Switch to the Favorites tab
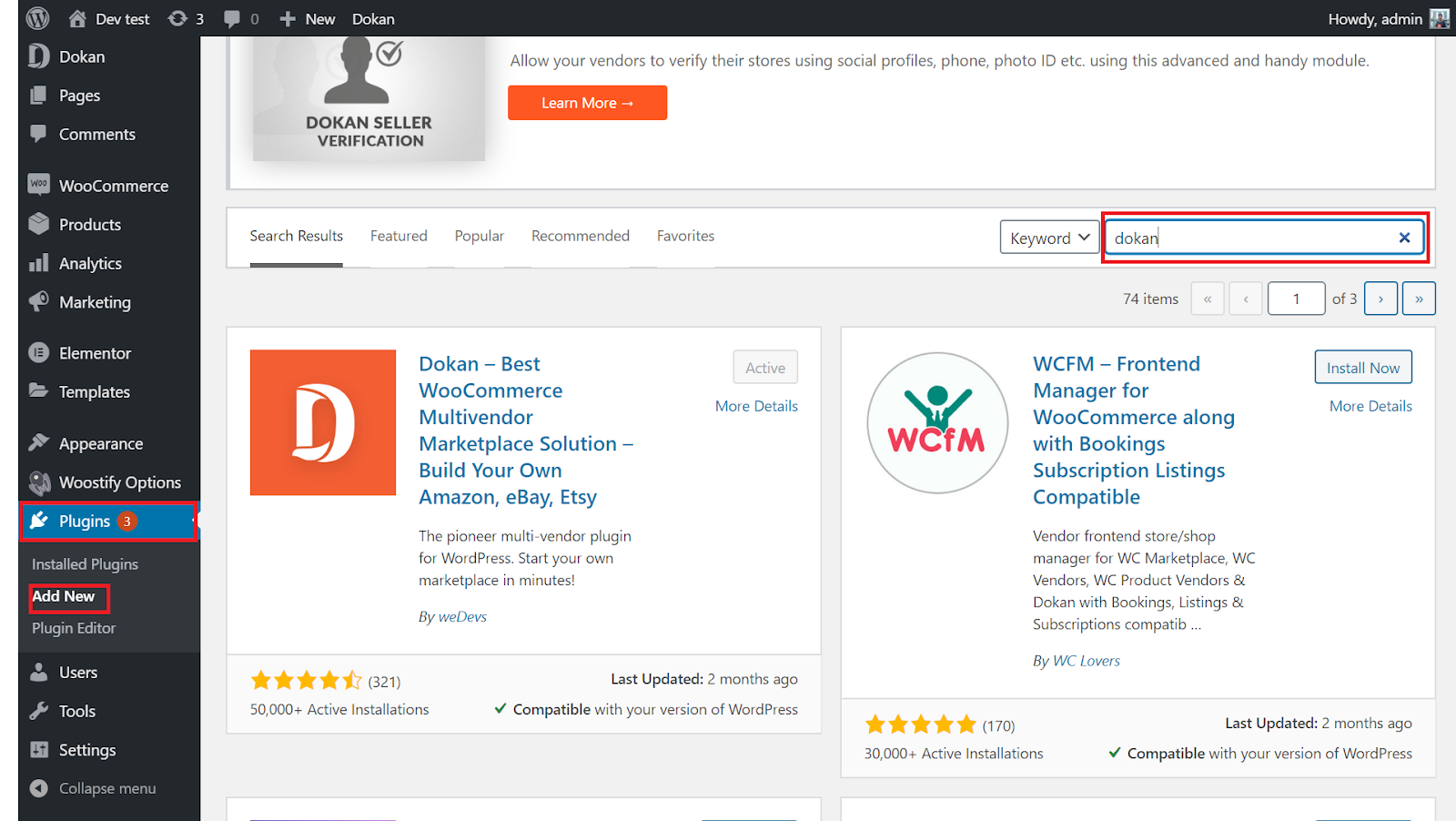 point(685,236)
